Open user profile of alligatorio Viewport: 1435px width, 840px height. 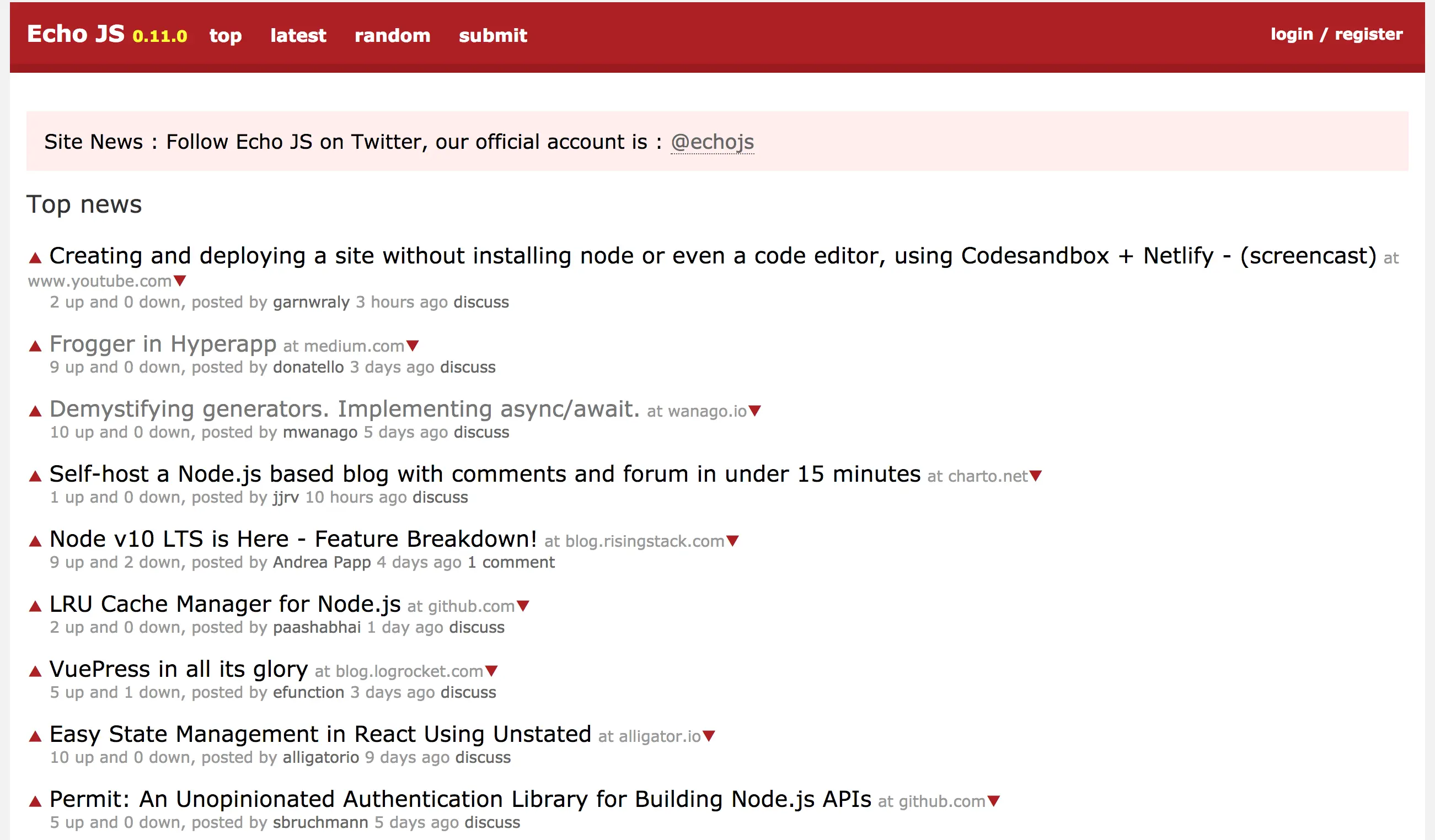point(320,757)
